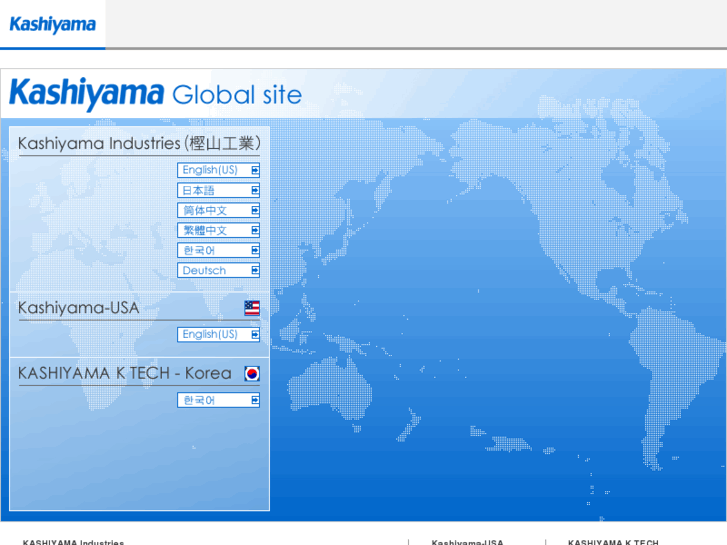Open the Deutsch language site
The height and width of the screenshot is (545, 727).
(x=218, y=270)
